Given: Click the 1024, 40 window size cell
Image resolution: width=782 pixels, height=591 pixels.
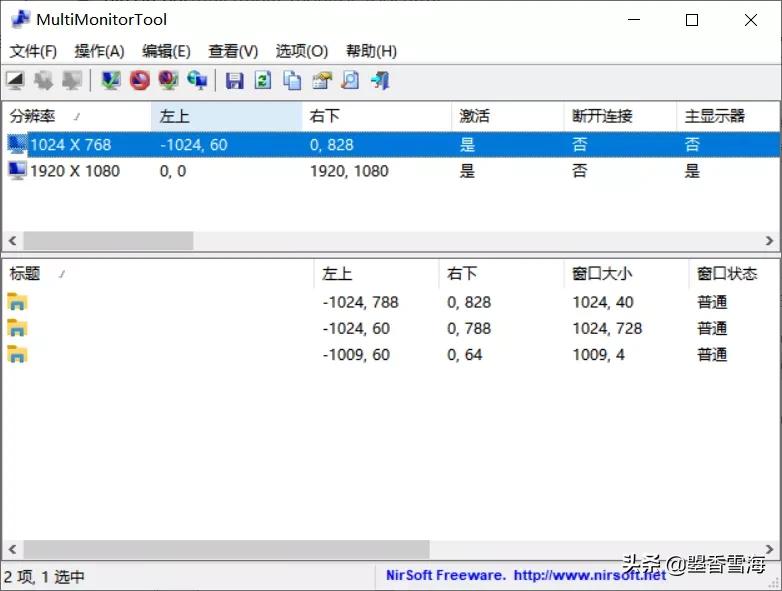Looking at the screenshot, I should click(x=603, y=302).
